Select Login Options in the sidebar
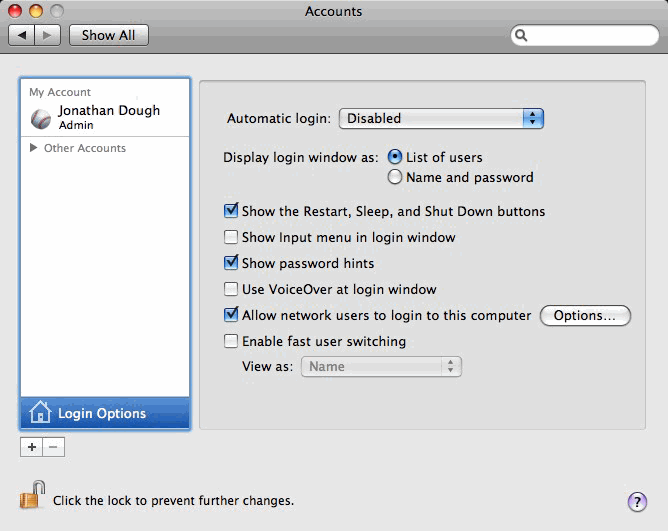 point(105,413)
